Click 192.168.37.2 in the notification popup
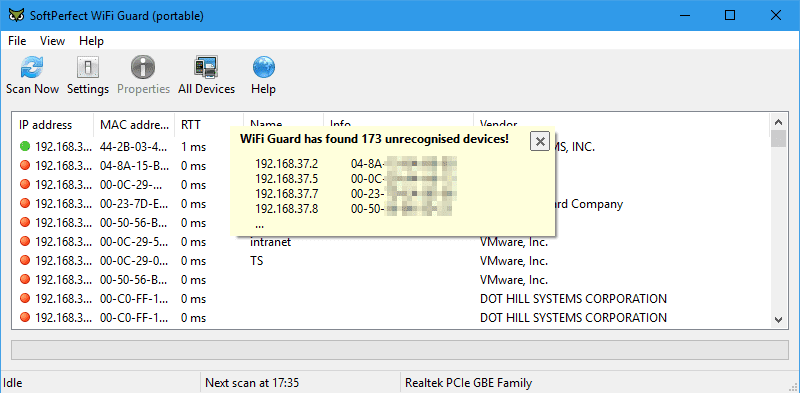800x393 pixels. click(x=287, y=164)
